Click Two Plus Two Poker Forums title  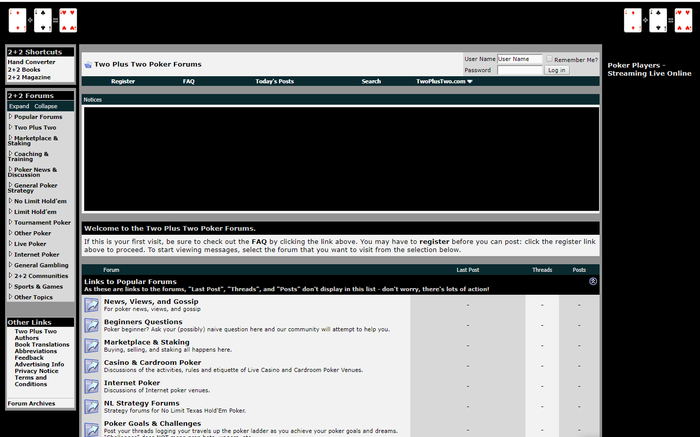pyautogui.click(x=148, y=64)
